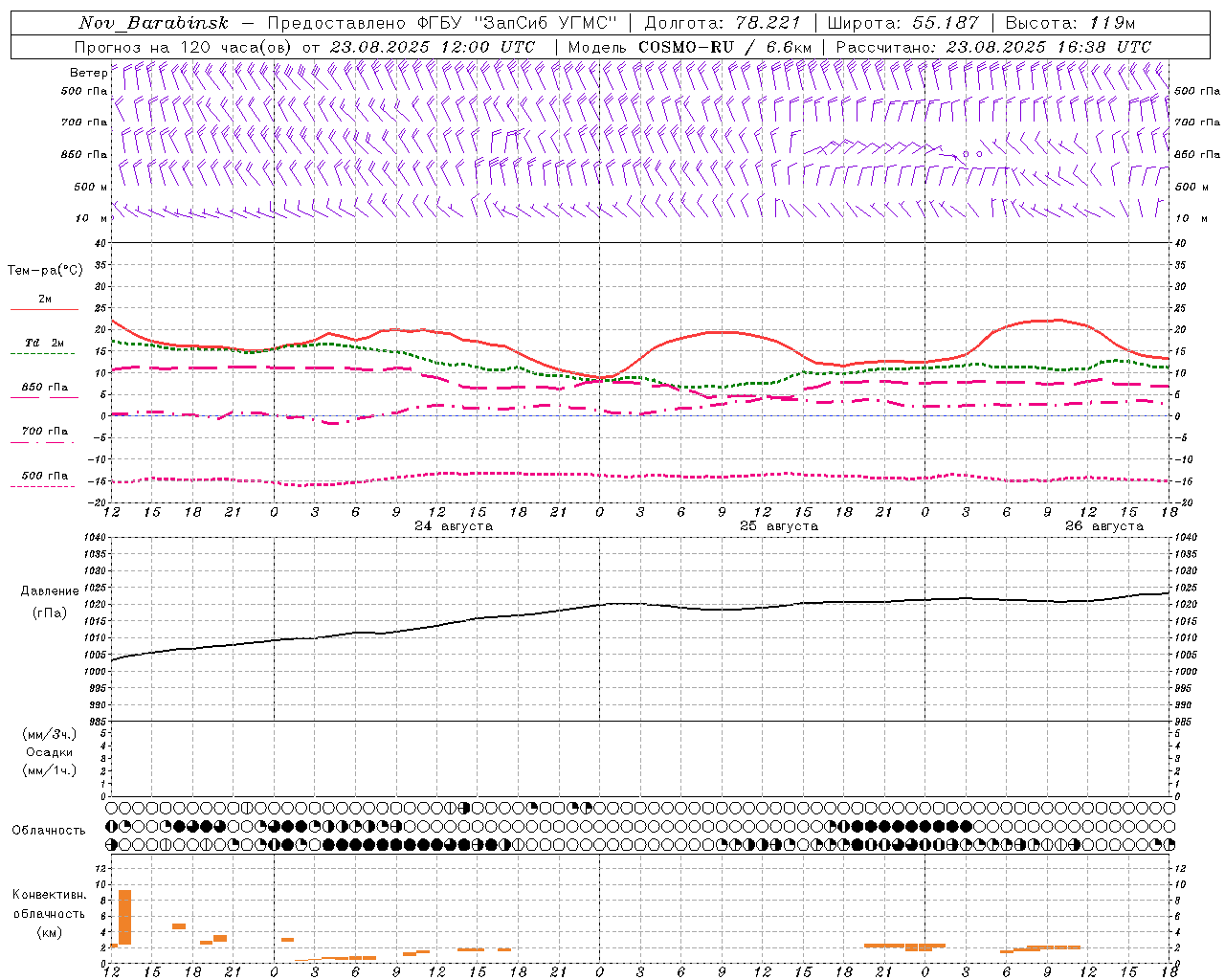Click the 'Ветер' wind panel label
1225x980 pixels.
coord(88,73)
